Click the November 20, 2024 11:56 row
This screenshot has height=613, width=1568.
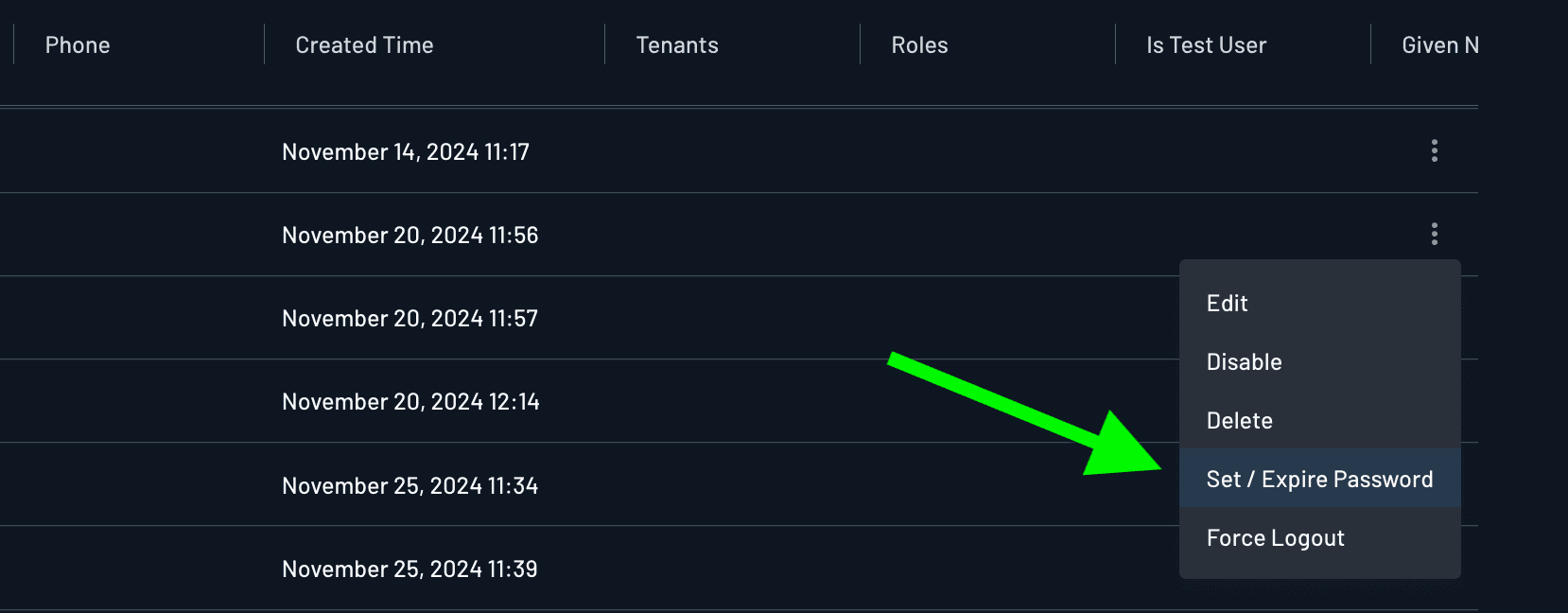(x=409, y=236)
